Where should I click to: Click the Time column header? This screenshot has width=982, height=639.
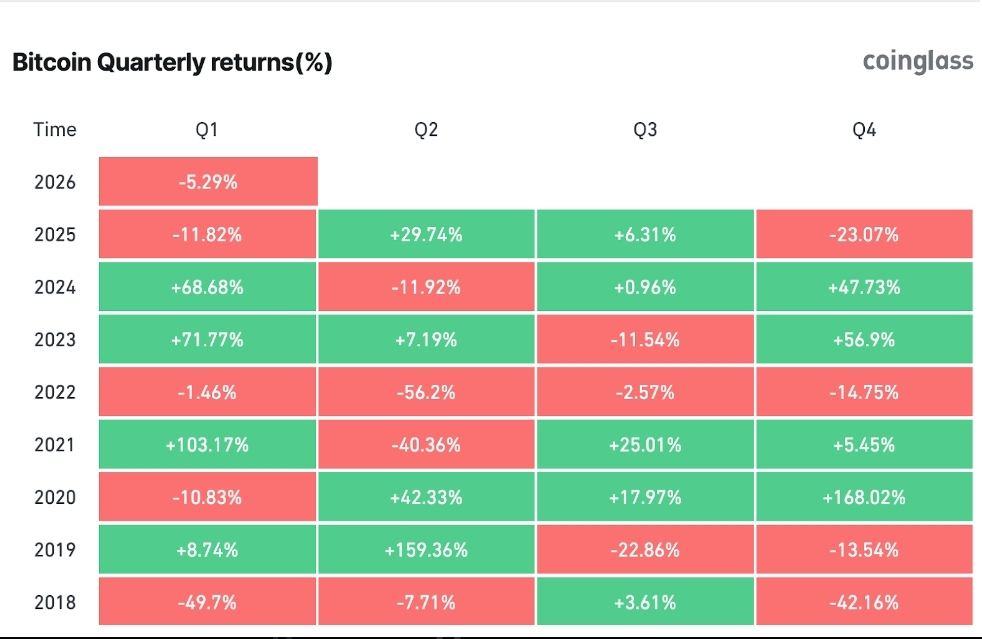(54, 130)
